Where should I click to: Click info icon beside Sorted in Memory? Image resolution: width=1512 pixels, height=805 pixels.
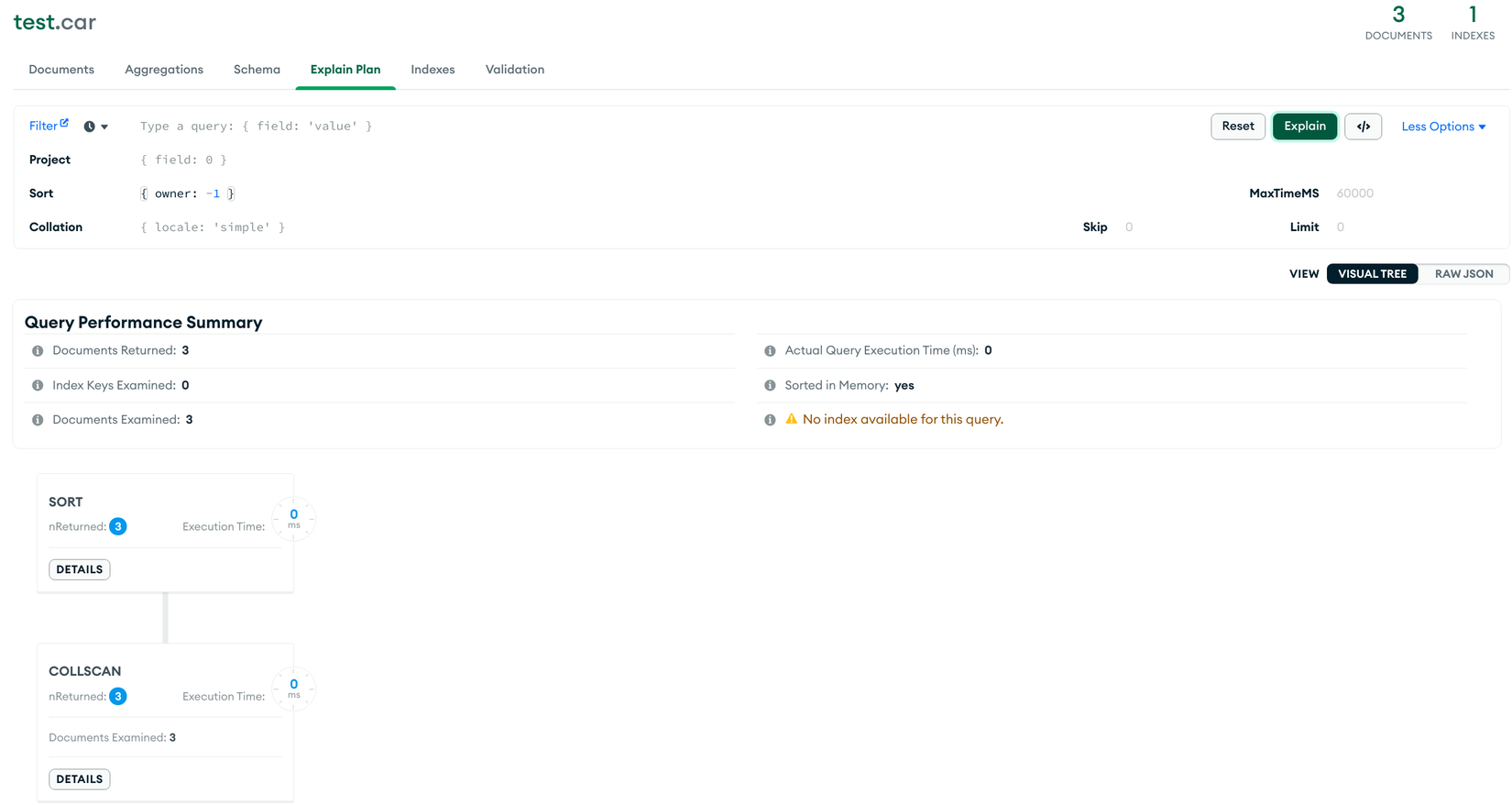coord(770,386)
